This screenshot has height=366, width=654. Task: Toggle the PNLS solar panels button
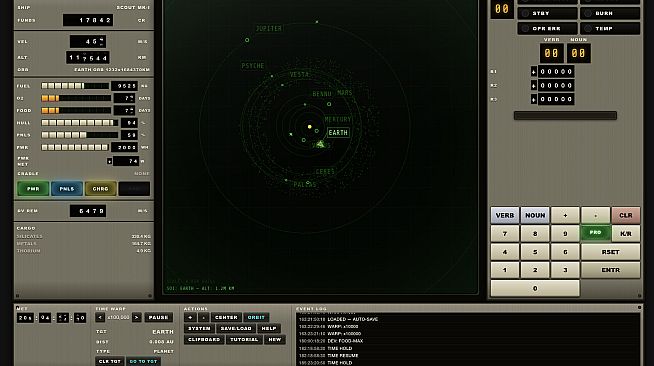pyautogui.click(x=67, y=189)
